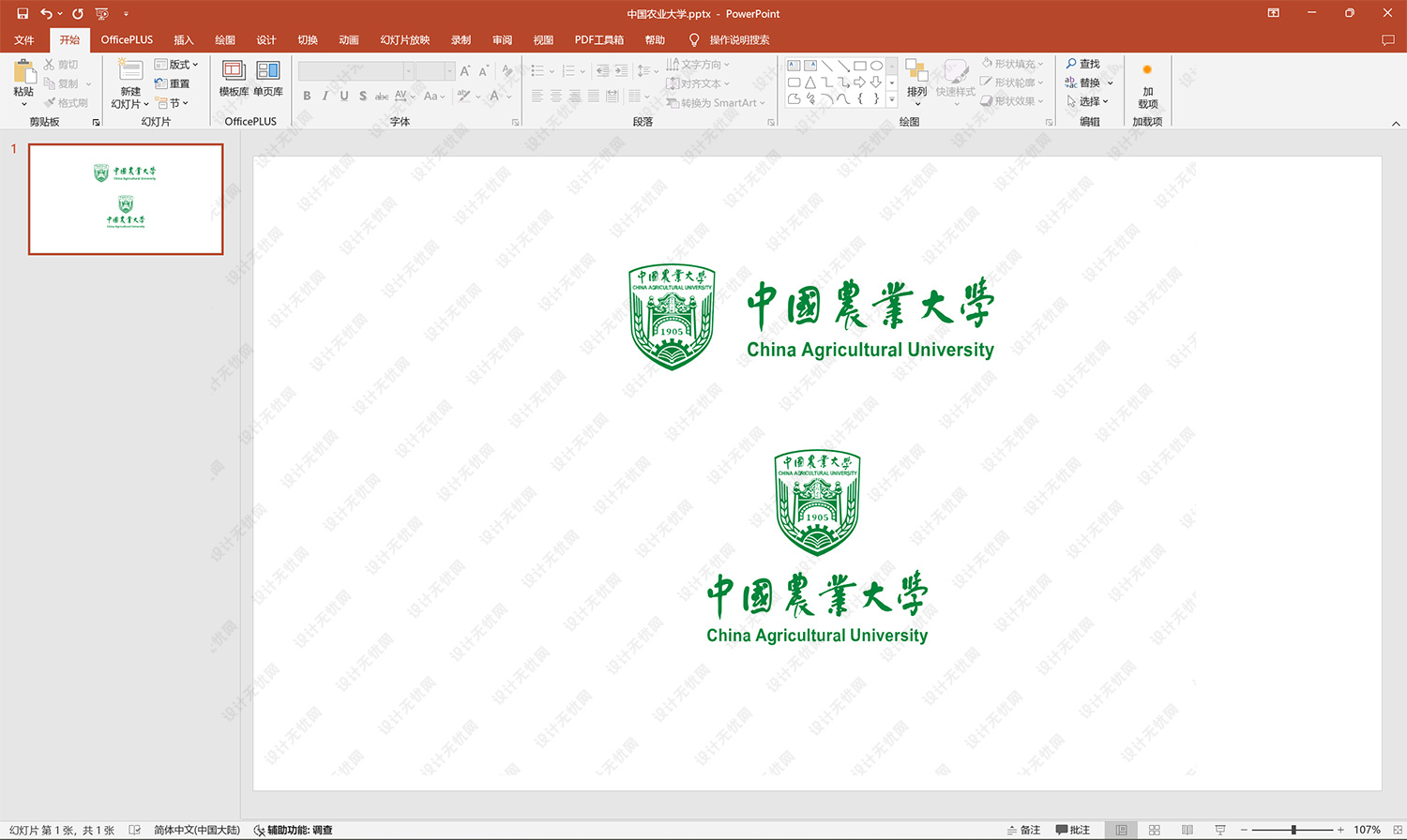Select the horizontal China Agricultural University logo
Viewport: 1407px width, 840px height.
[811, 317]
